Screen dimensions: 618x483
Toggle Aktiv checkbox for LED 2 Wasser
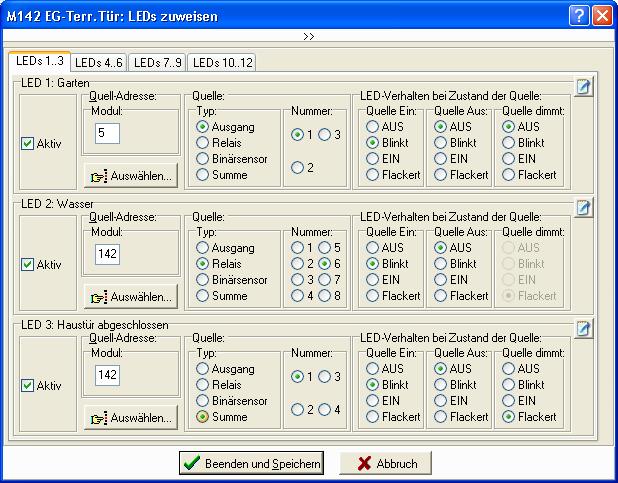coord(28,265)
